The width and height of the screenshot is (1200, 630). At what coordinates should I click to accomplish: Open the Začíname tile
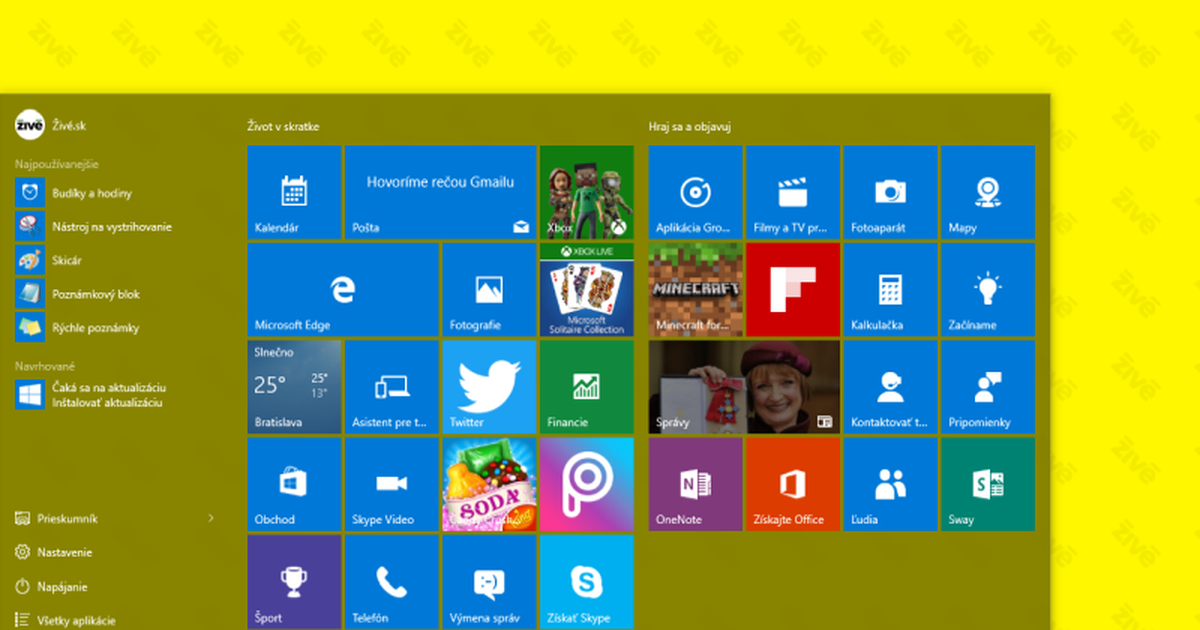(988, 289)
